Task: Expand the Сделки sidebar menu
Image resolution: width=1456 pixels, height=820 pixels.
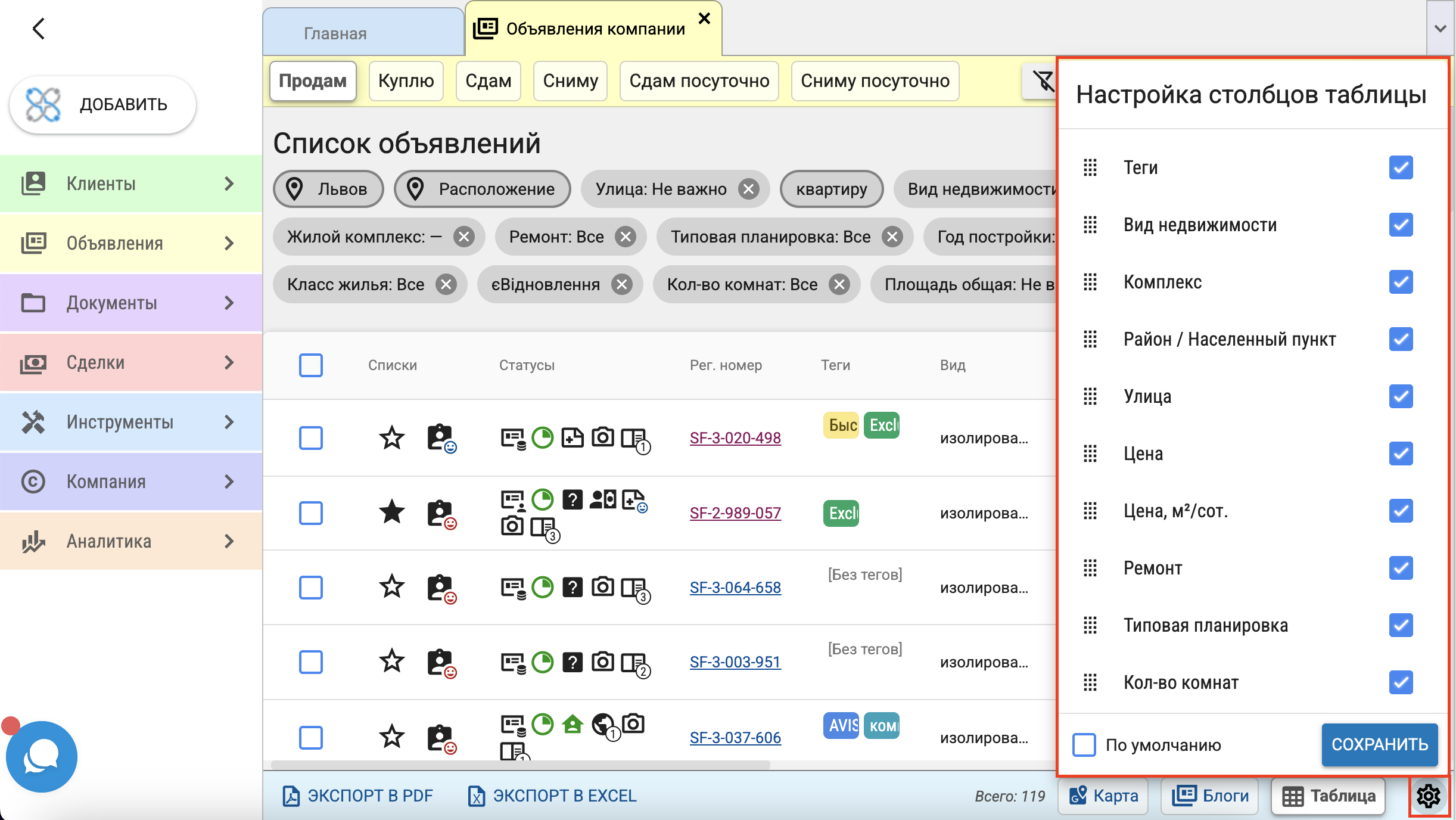Action: pos(131,362)
